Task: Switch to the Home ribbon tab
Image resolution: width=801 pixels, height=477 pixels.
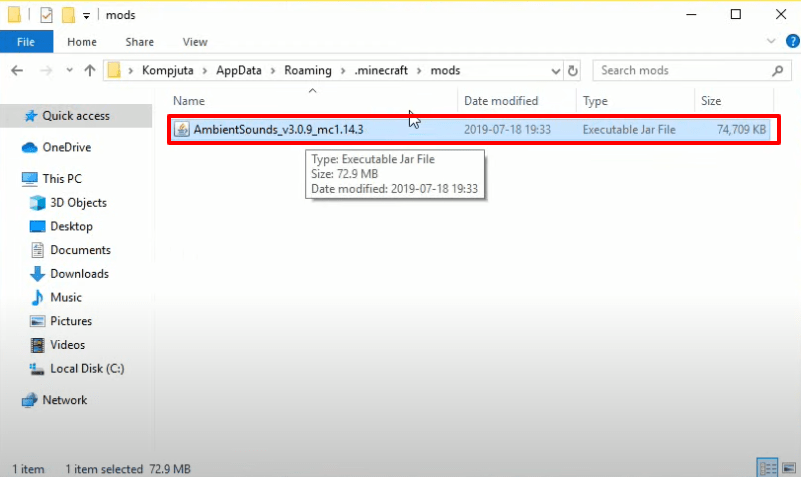Action: pyautogui.click(x=82, y=42)
